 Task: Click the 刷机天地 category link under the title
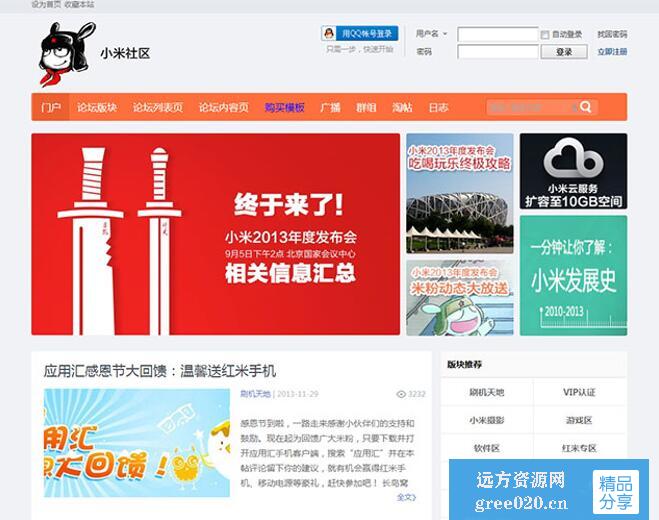click(x=255, y=394)
